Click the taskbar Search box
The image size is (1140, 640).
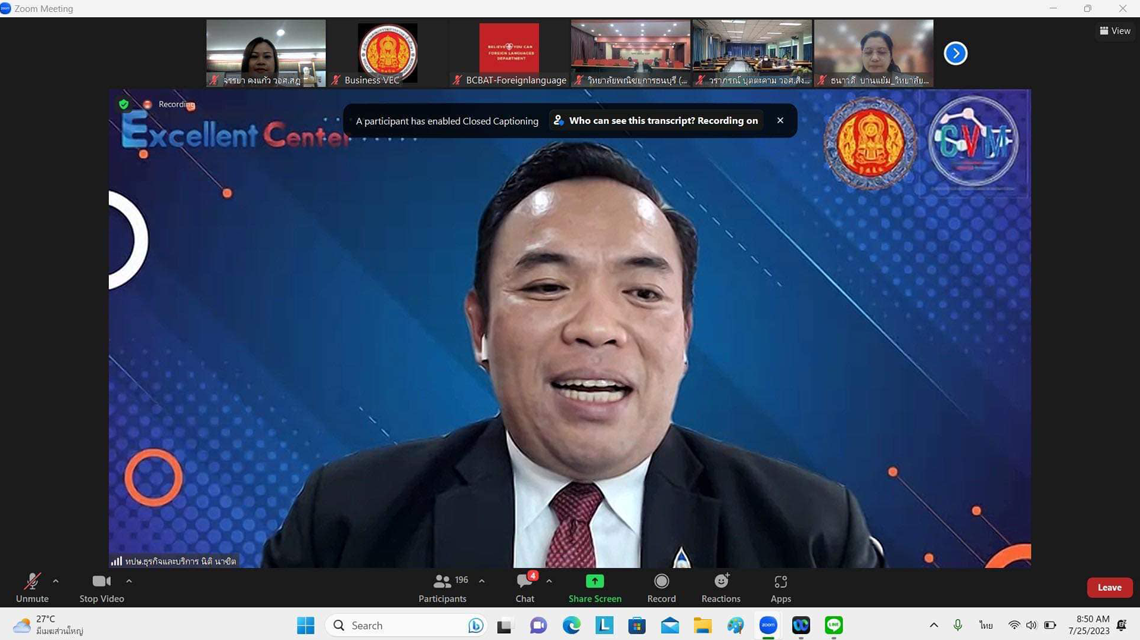[x=406, y=625]
